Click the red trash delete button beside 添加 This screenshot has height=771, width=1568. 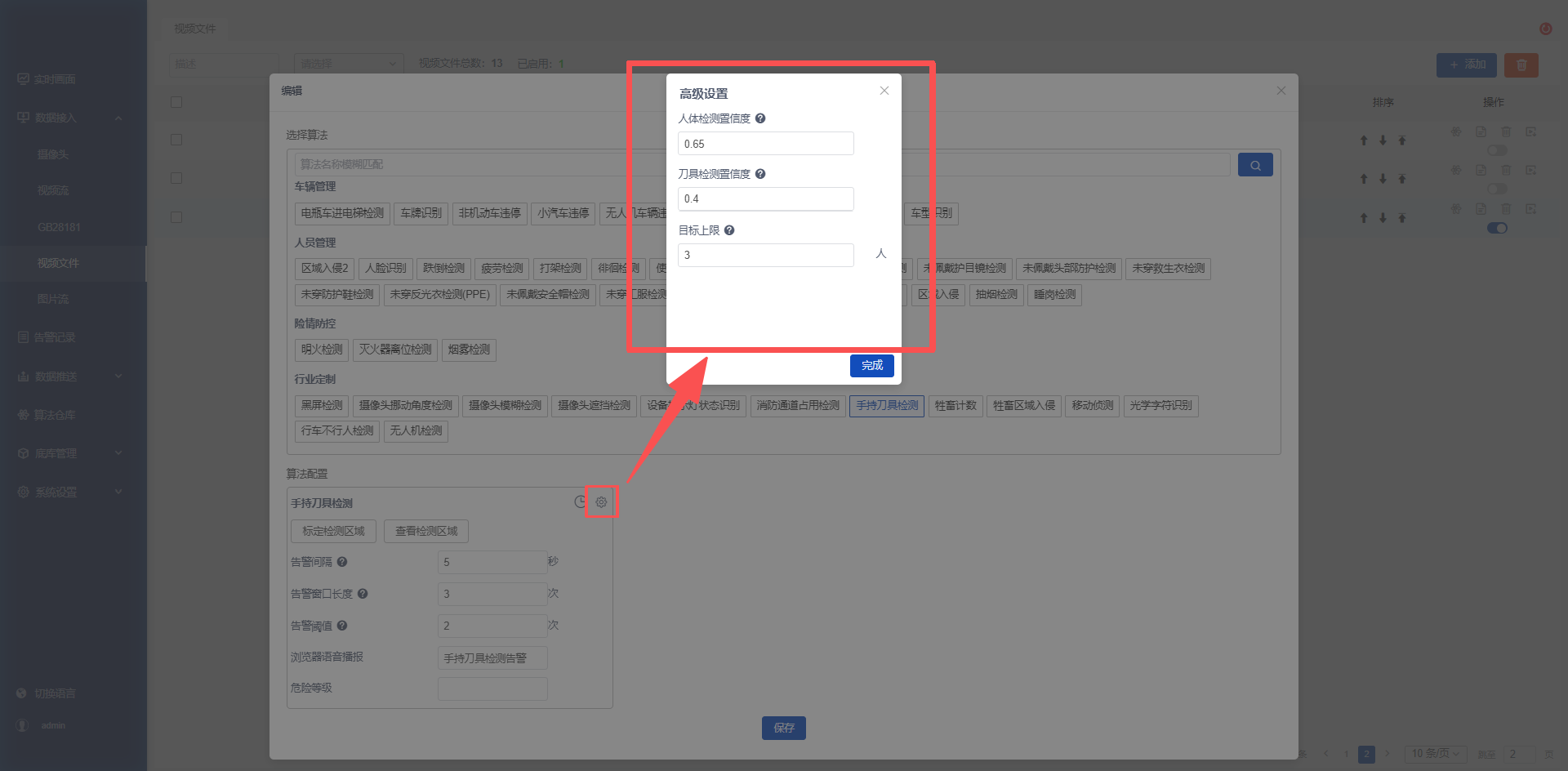1521,65
